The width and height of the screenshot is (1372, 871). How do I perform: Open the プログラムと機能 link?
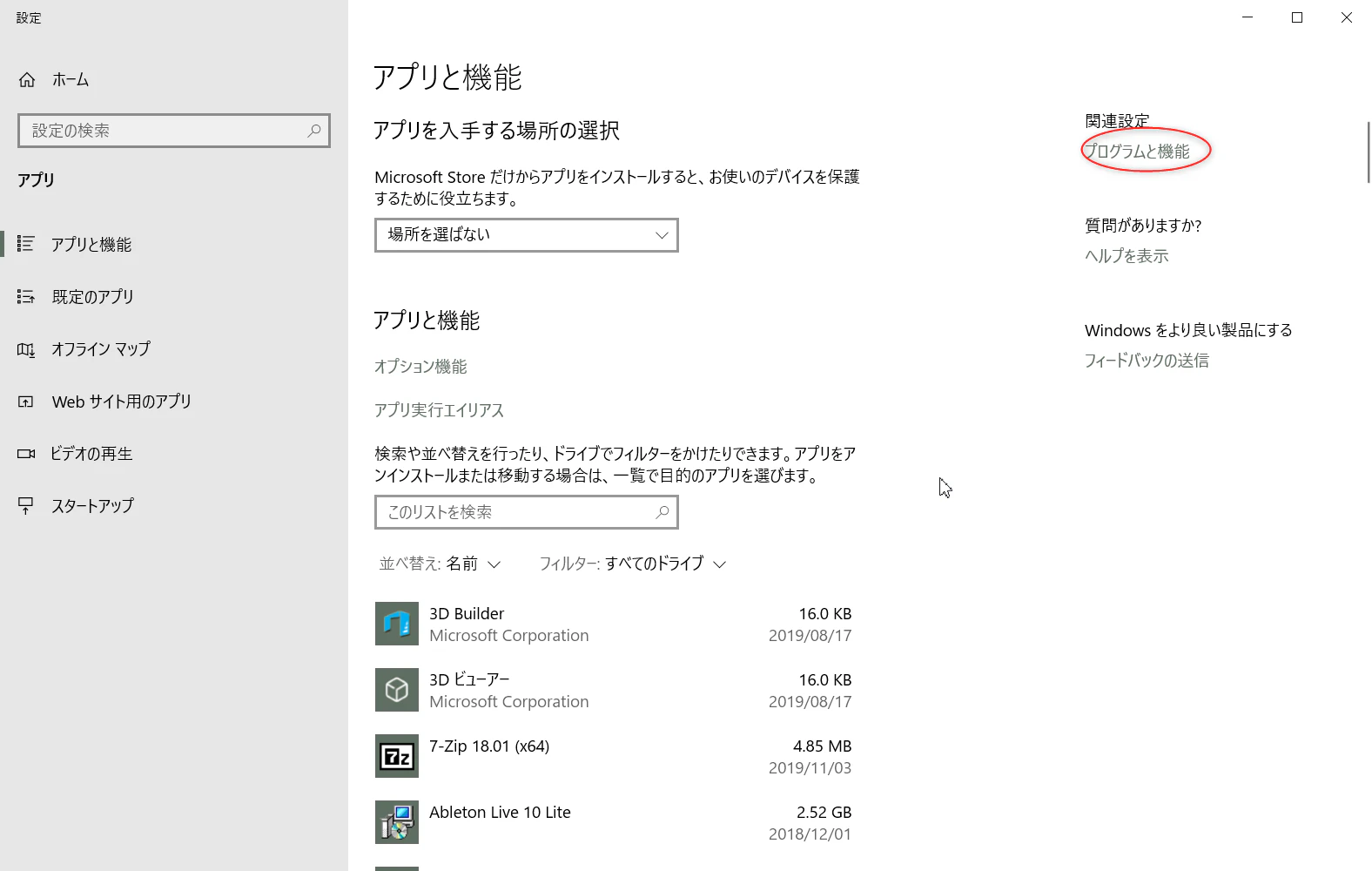(1137, 152)
